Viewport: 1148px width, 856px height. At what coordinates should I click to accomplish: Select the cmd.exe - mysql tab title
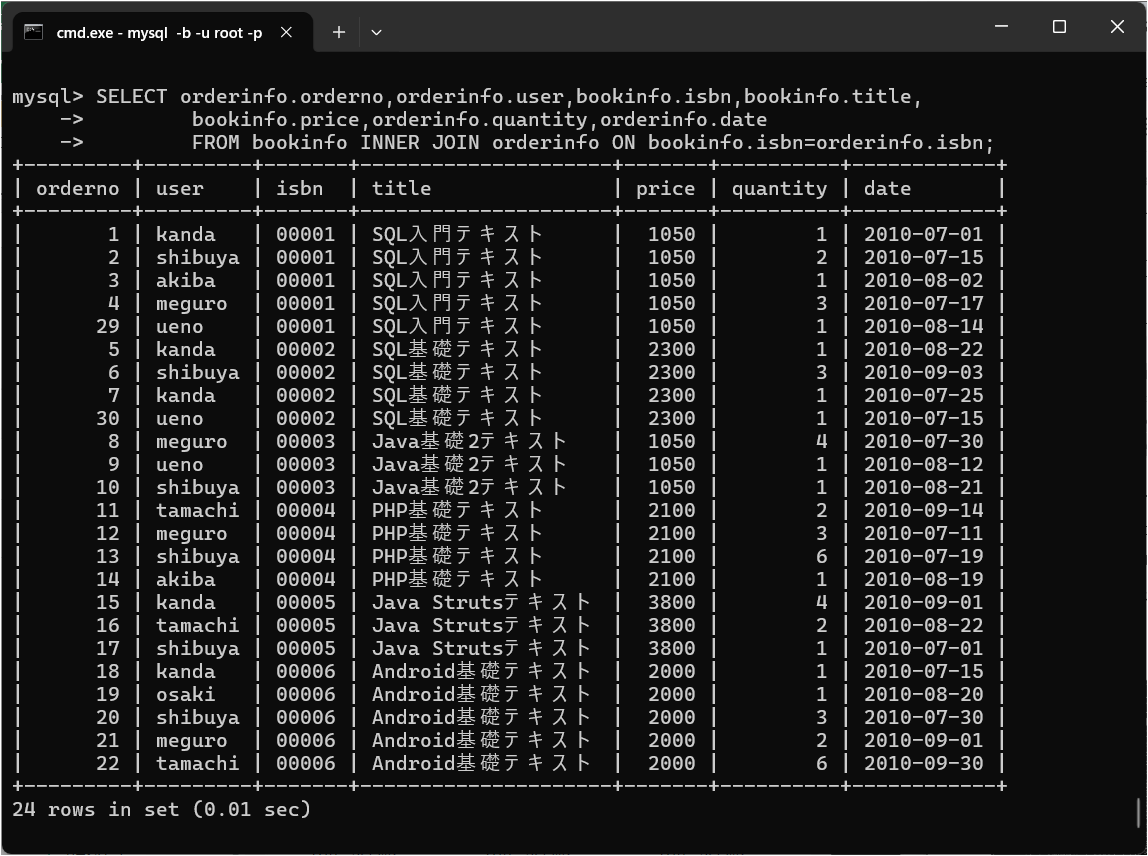click(159, 33)
